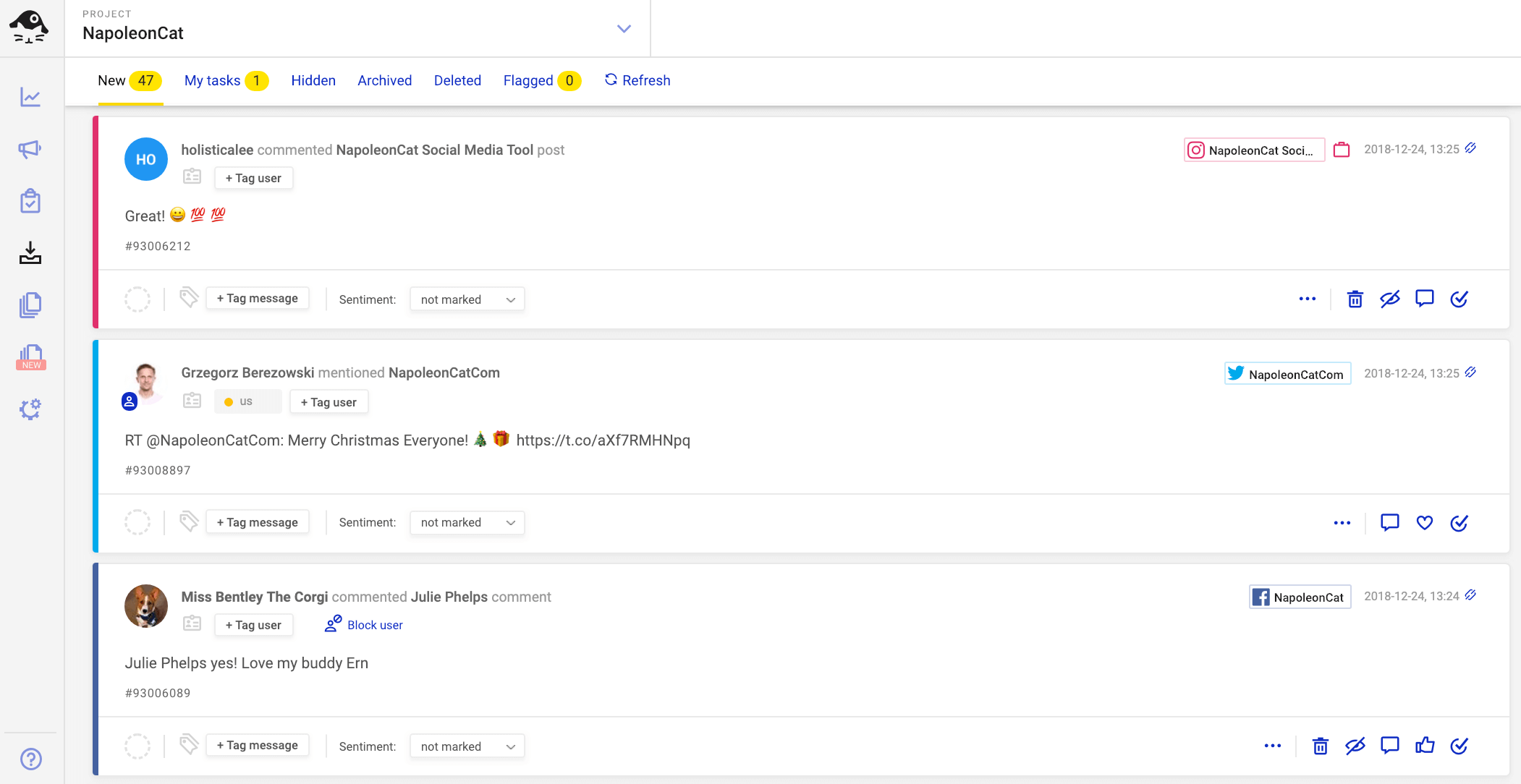Switch to the Deleted tab

(457, 80)
